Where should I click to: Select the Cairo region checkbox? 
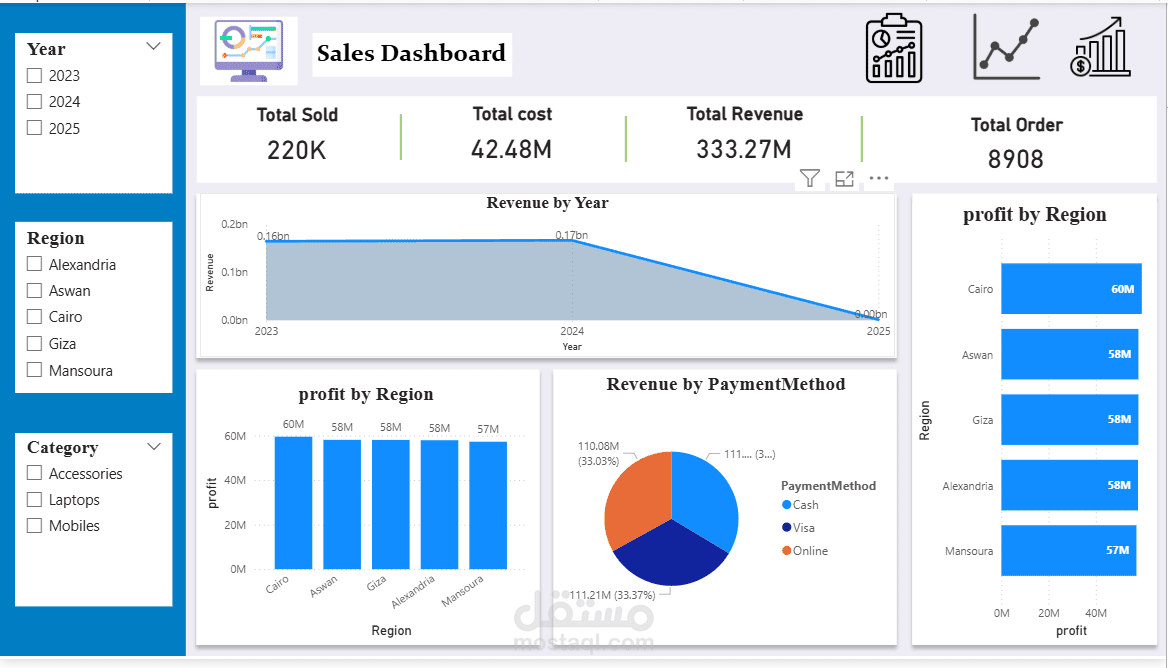33,316
